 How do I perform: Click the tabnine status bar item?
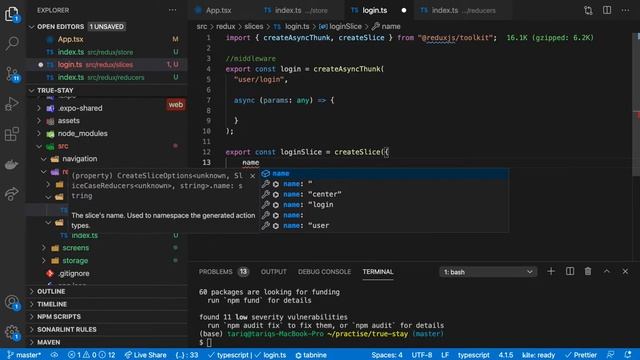coord(311,355)
